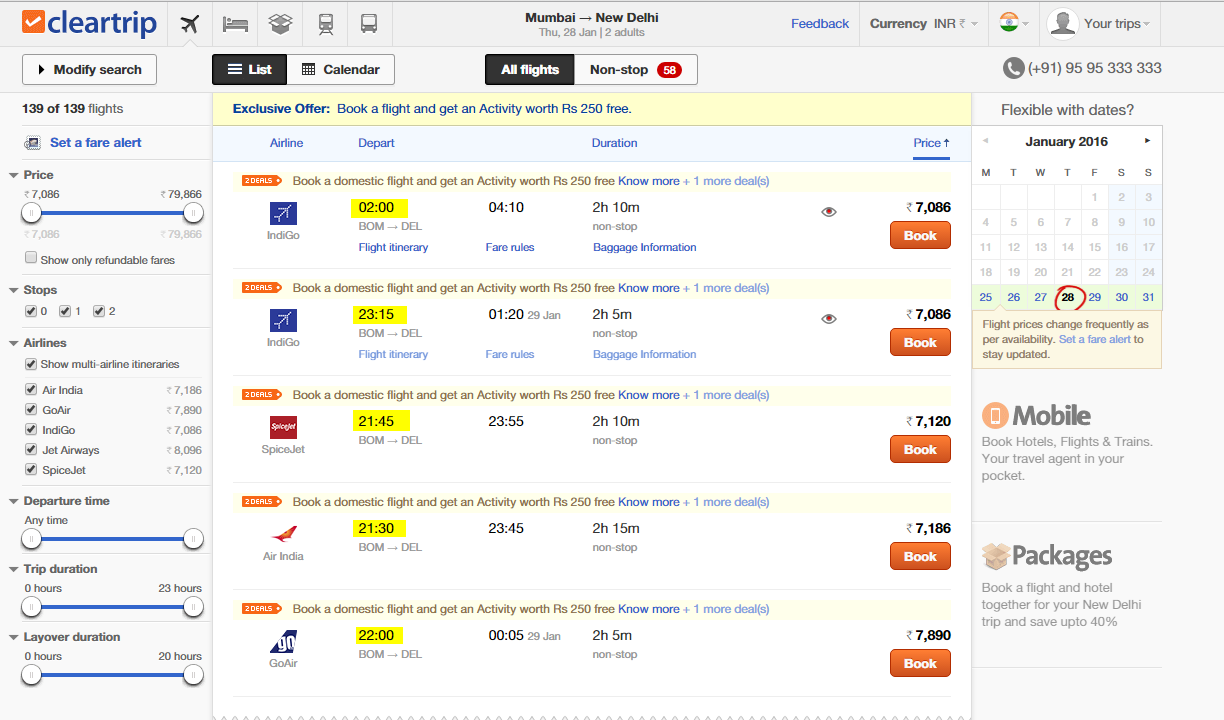Image resolution: width=1224 pixels, height=720 pixels.
Task: Expand the Modify search panel
Action: (89, 69)
